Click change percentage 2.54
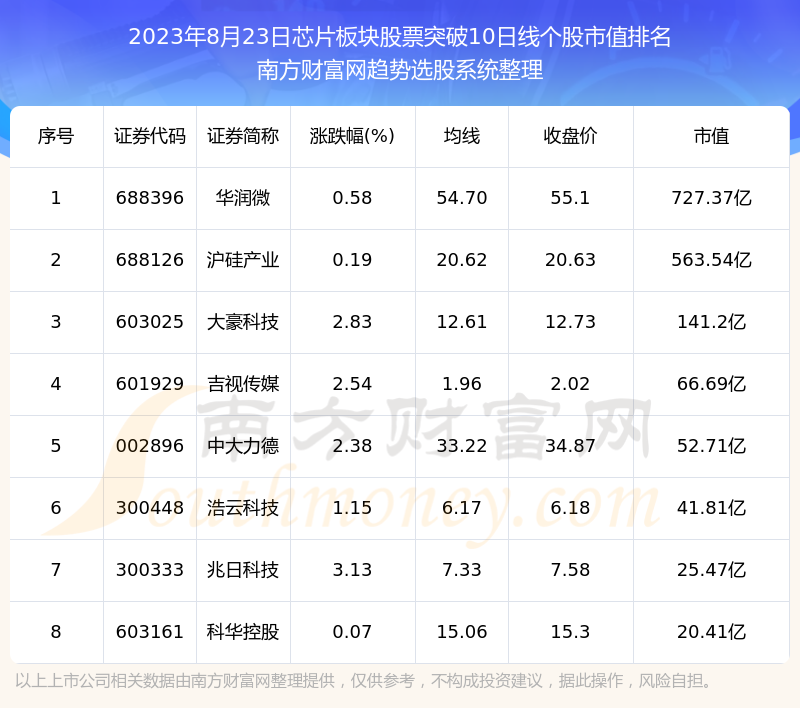Image resolution: width=800 pixels, height=708 pixels. [352, 384]
